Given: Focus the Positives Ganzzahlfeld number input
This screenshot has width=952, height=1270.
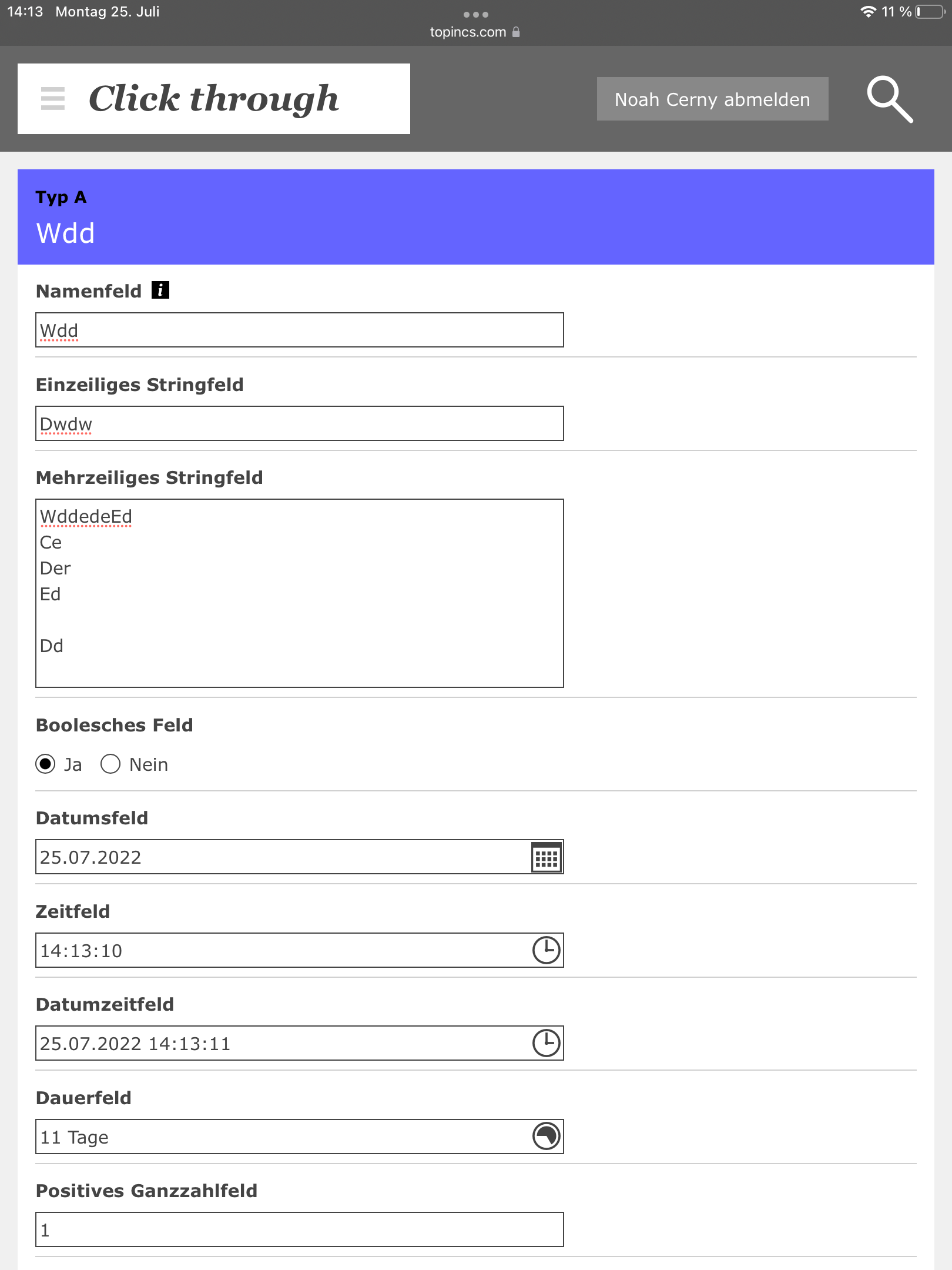Looking at the screenshot, I should pos(300,1229).
